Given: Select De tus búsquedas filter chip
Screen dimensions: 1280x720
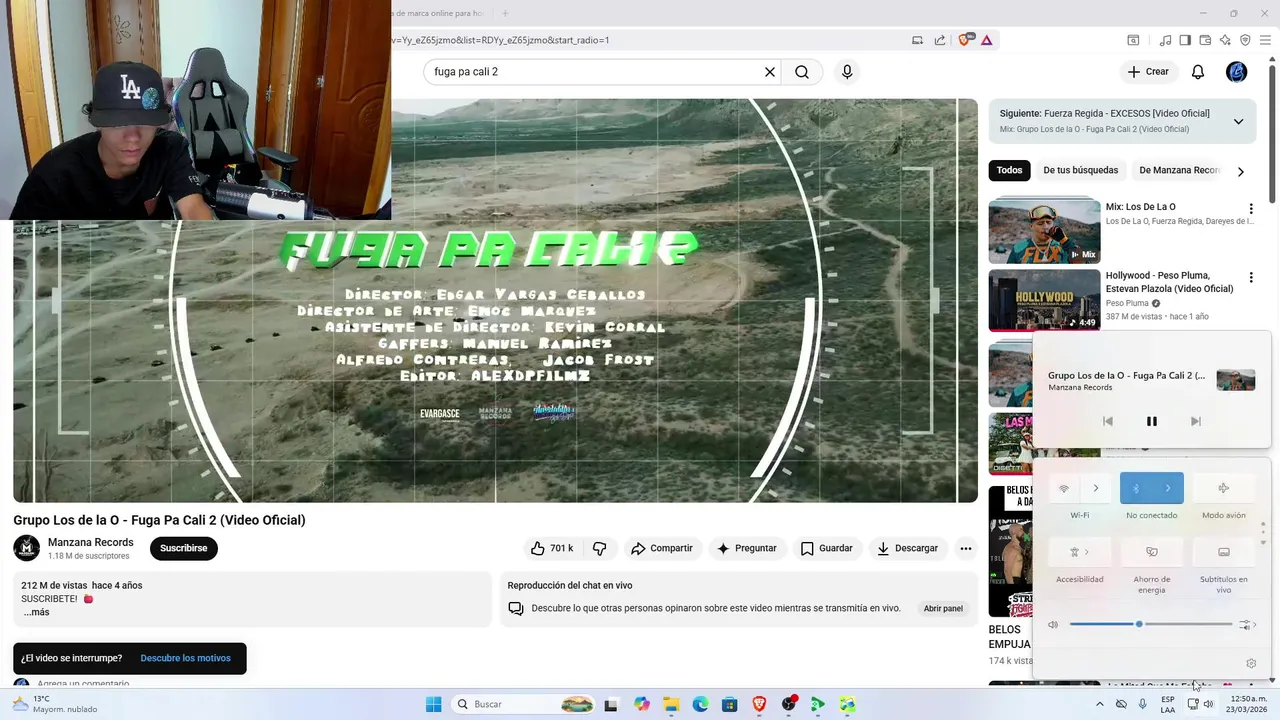Looking at the screenshot, I should coord(1081,170).
